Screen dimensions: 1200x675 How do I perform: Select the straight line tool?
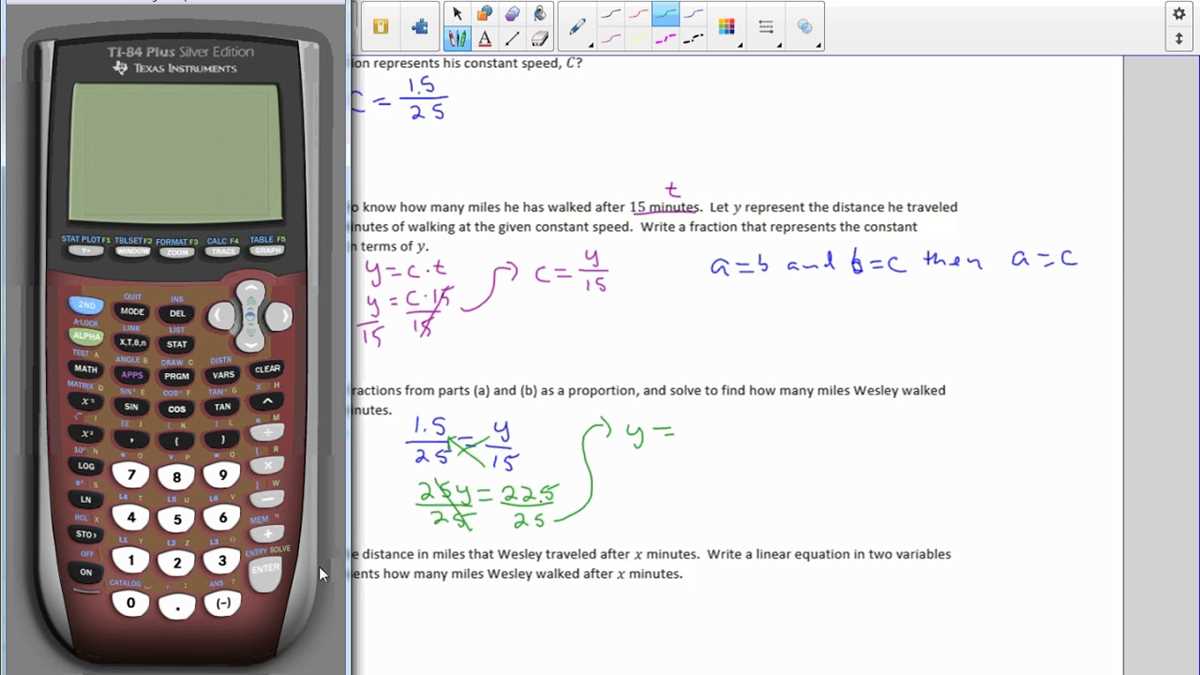(512, 39)
